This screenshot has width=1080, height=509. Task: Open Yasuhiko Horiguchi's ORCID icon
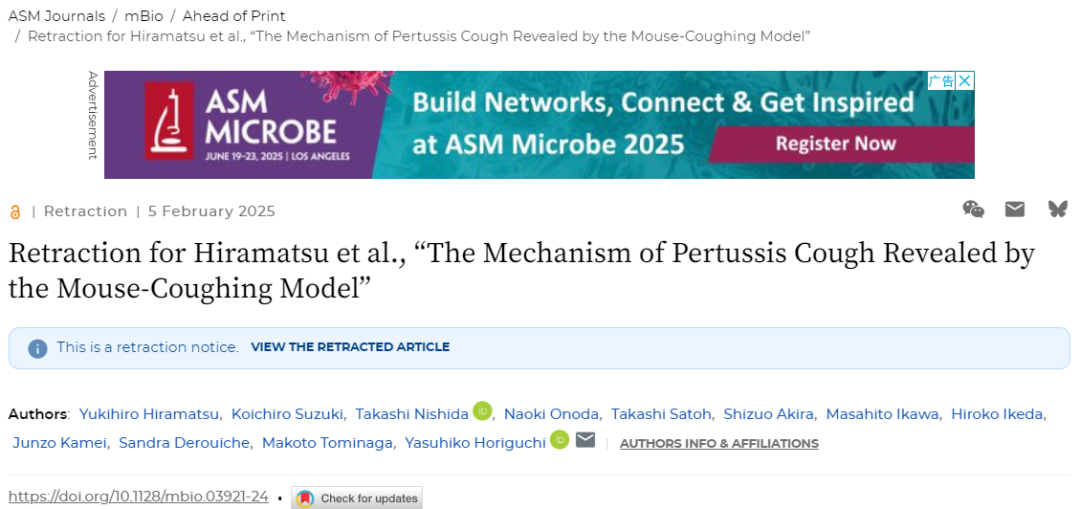tap(559, 439)
